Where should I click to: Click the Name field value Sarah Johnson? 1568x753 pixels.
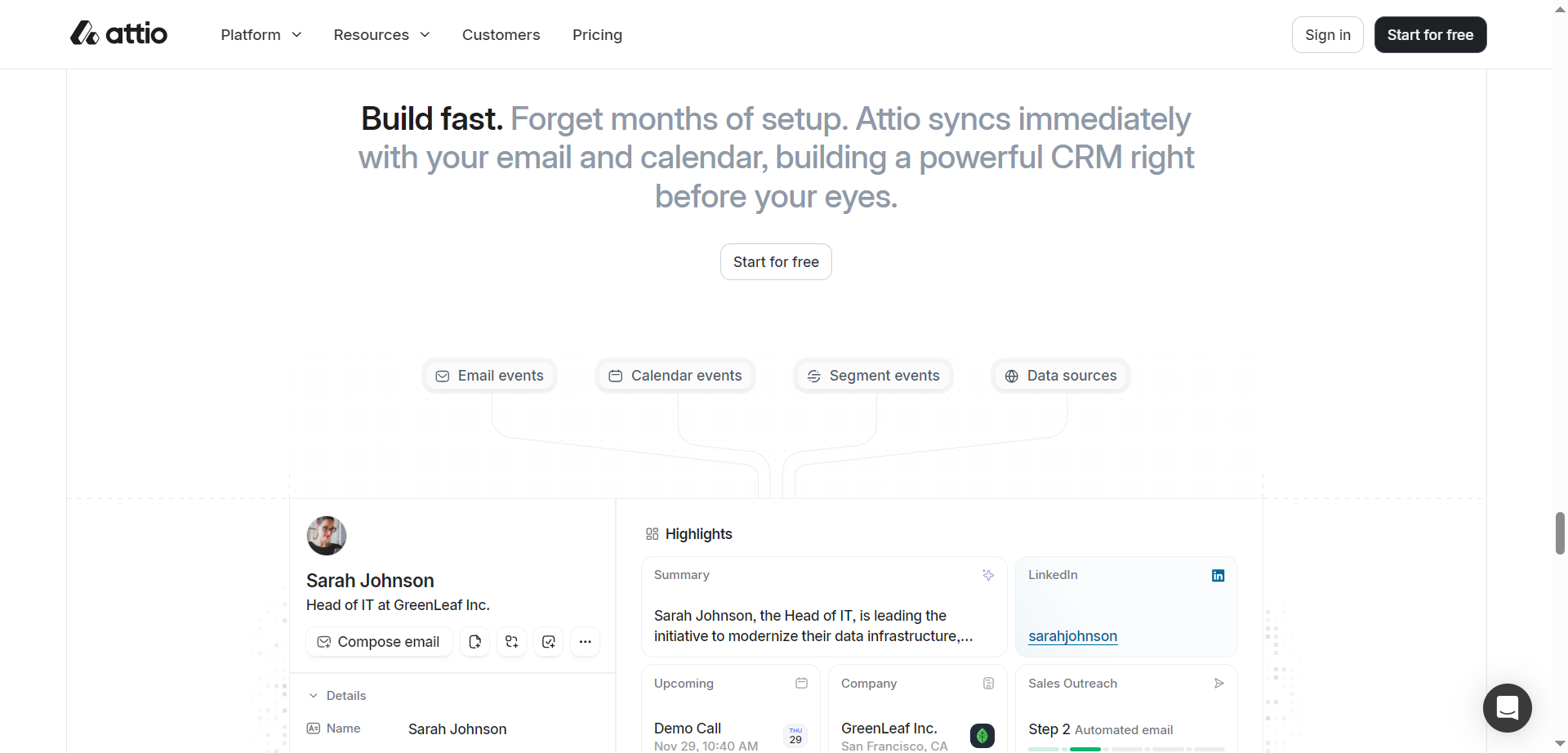point(457,729)
